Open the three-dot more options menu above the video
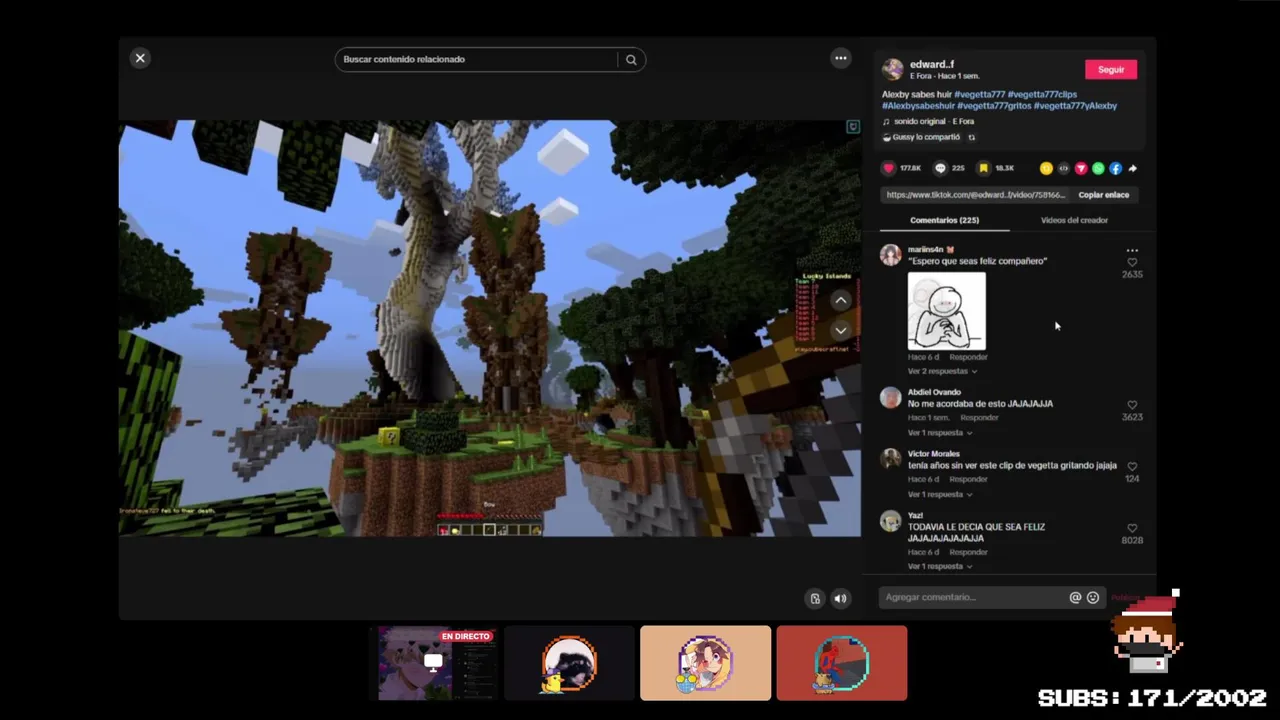 (841, 58)
